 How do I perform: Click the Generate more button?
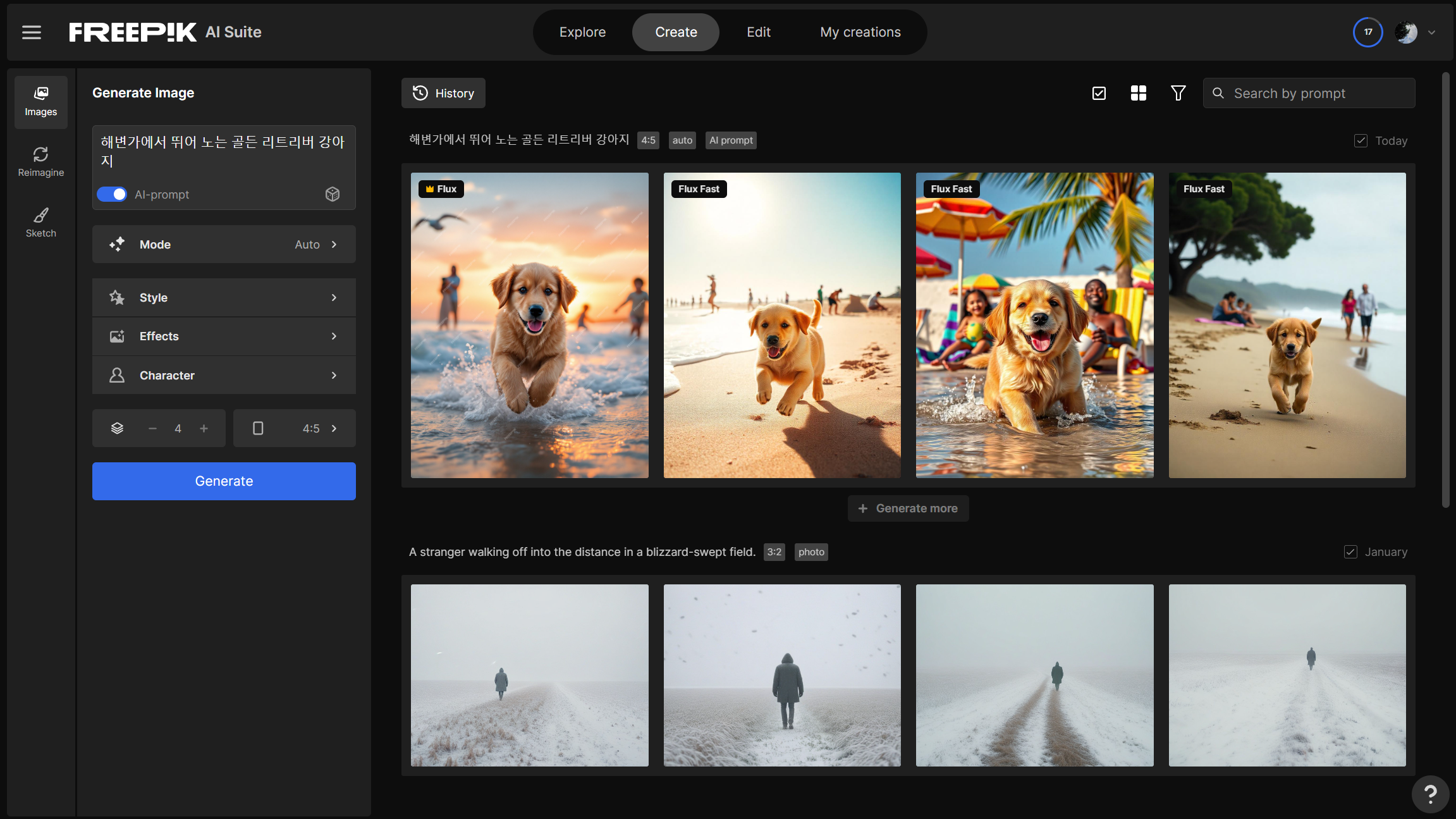[x=908, y=508]
